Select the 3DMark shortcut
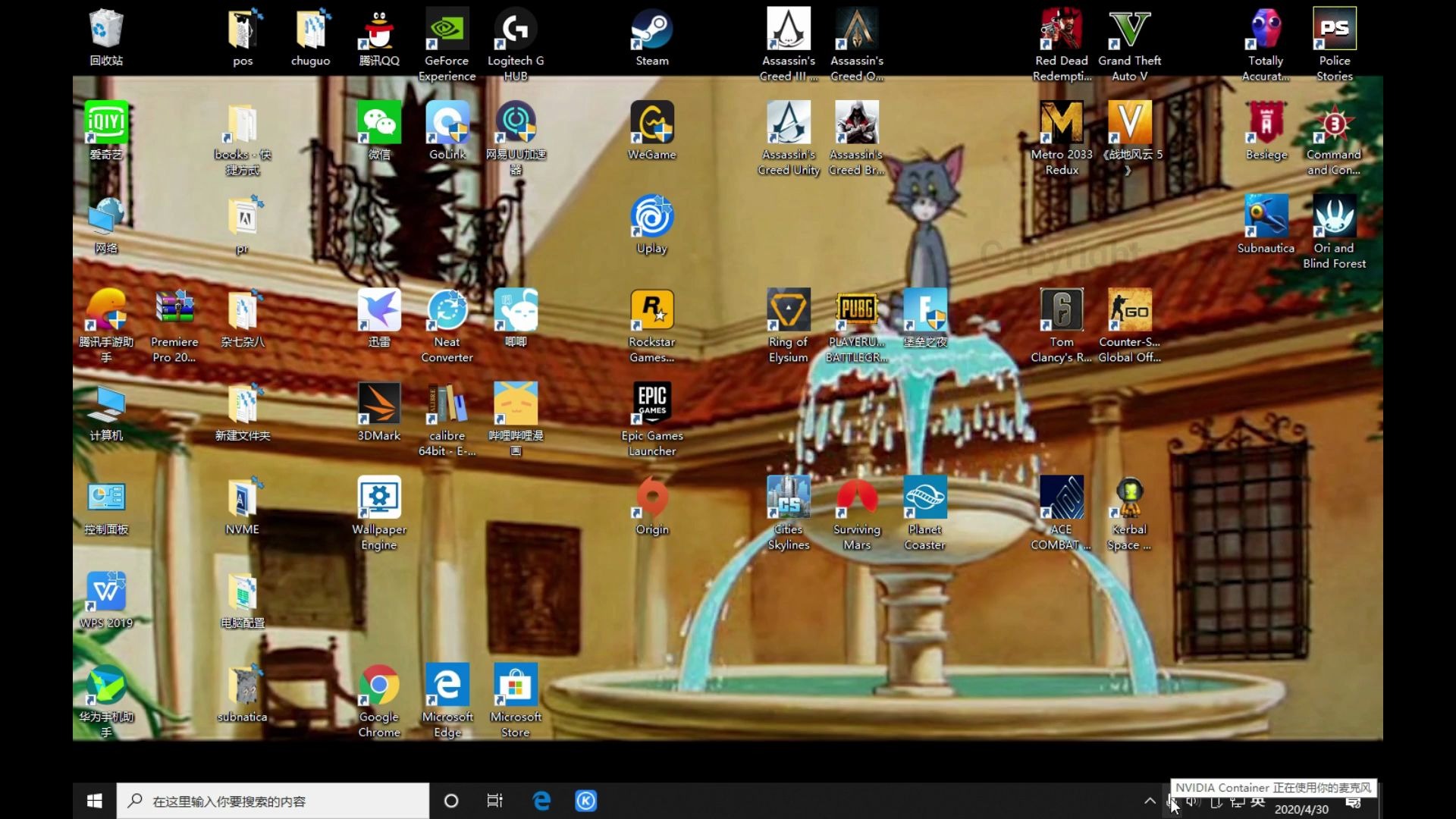Image resolution: width=1456 pixels, height=819 pixels. [x=379, y=412]
